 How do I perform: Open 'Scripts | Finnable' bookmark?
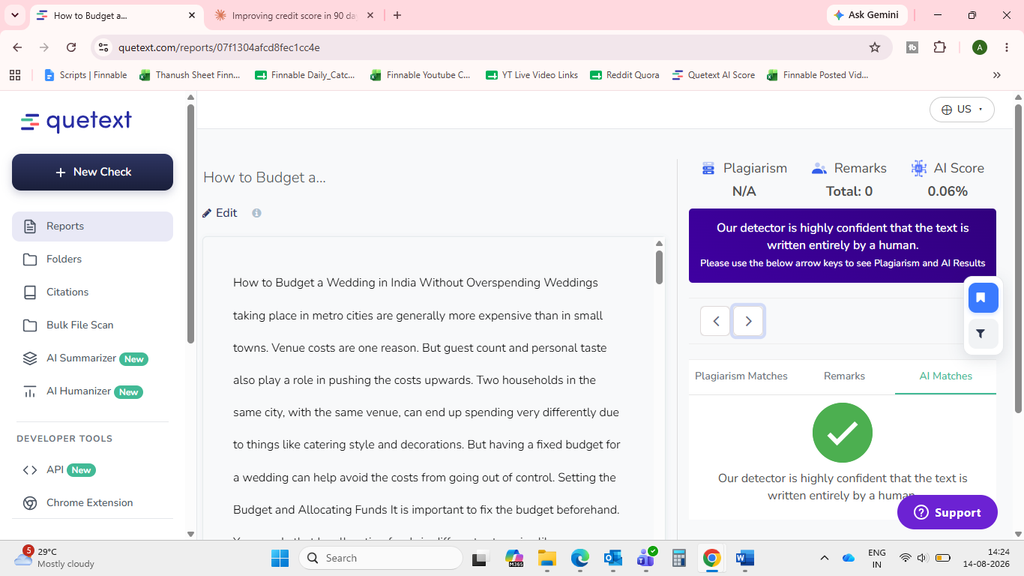coord(85,75)
